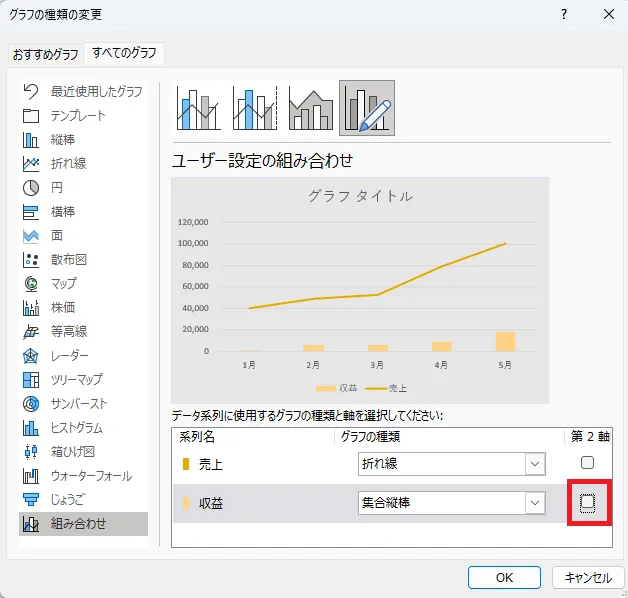
Task: Click the ユーザー設定の組み合わせ heading
Action: [263, 161]
